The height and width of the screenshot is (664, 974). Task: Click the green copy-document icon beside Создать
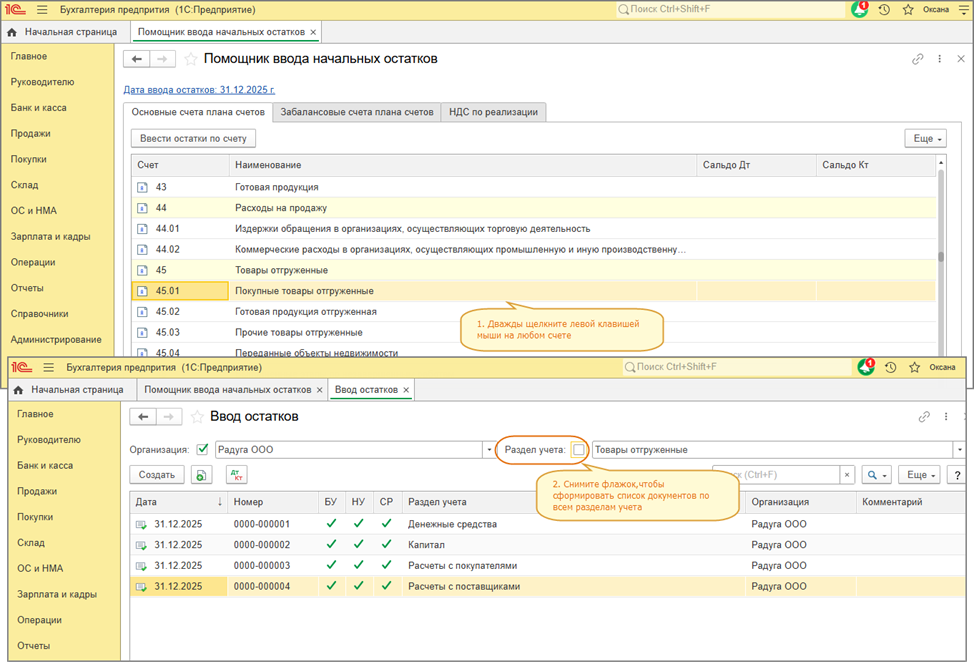203,476
